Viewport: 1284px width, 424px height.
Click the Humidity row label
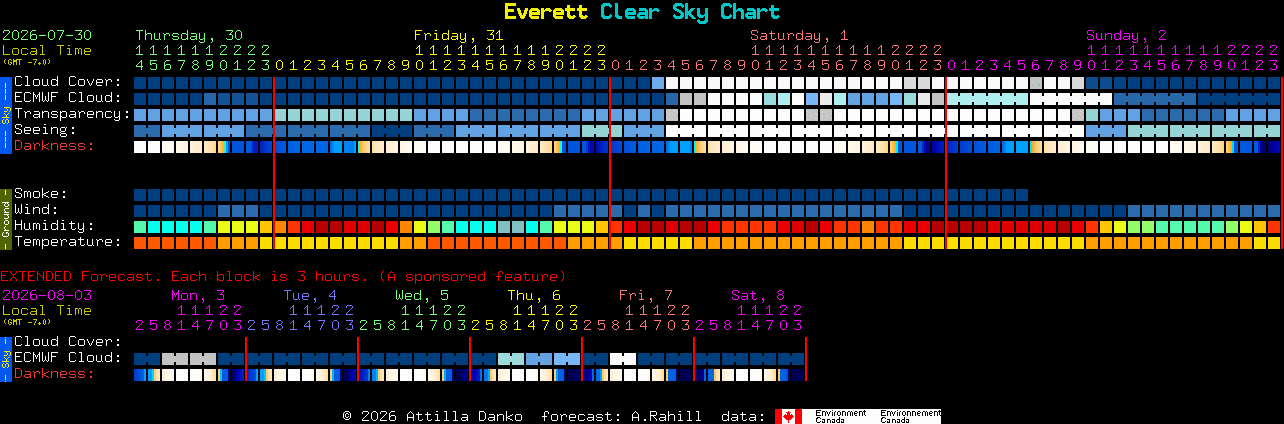pos(54,225)
